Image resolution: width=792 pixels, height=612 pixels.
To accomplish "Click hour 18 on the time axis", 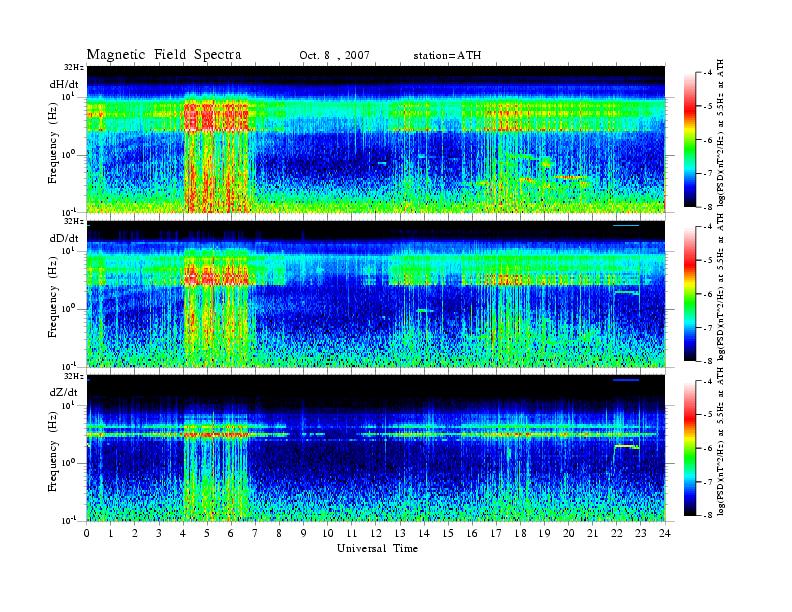I will click(520, 534).
